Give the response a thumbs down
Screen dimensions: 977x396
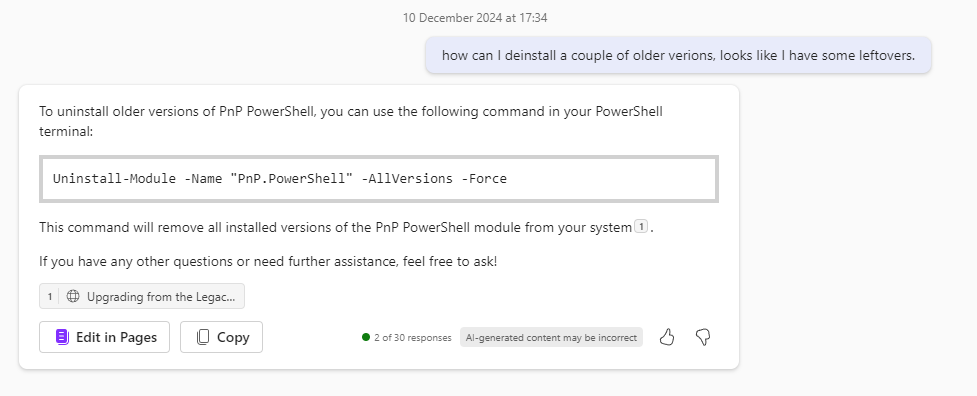pos(703,337)
